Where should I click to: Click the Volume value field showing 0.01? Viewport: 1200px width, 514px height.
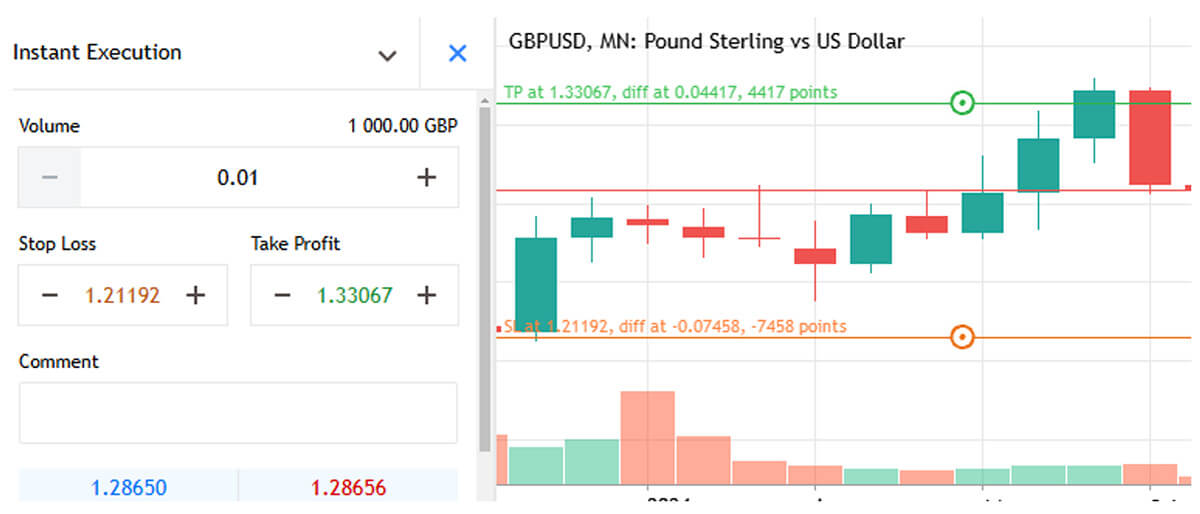pyautogui.click(x=238, y=178)
